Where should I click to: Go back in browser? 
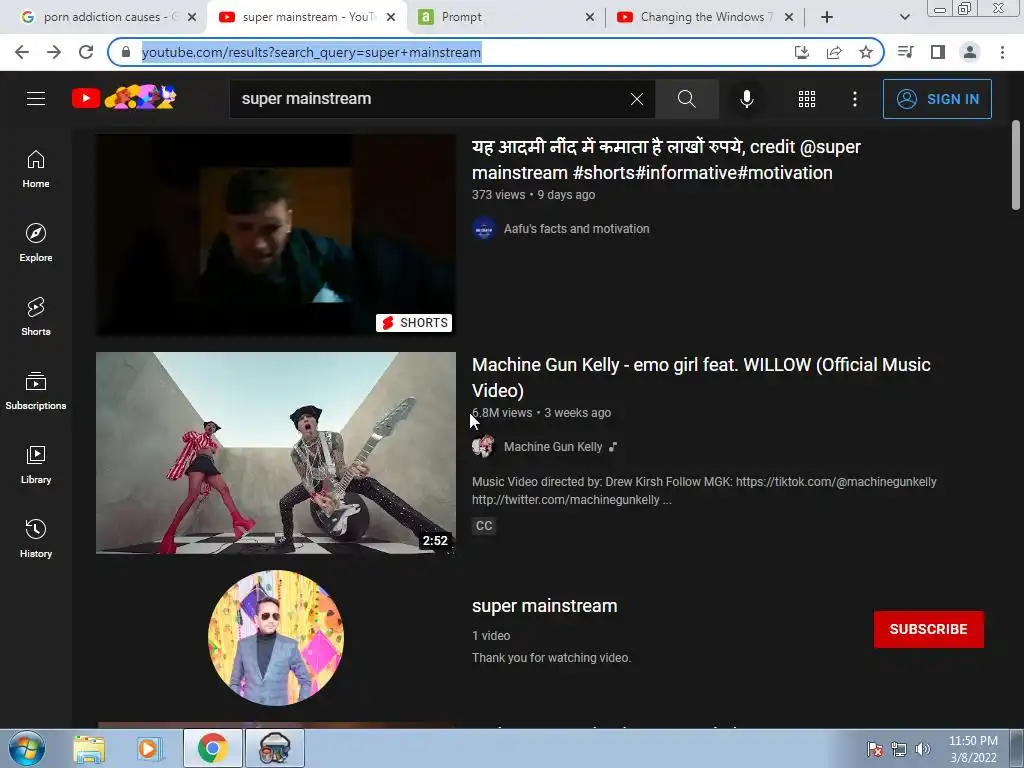point(22,52)
